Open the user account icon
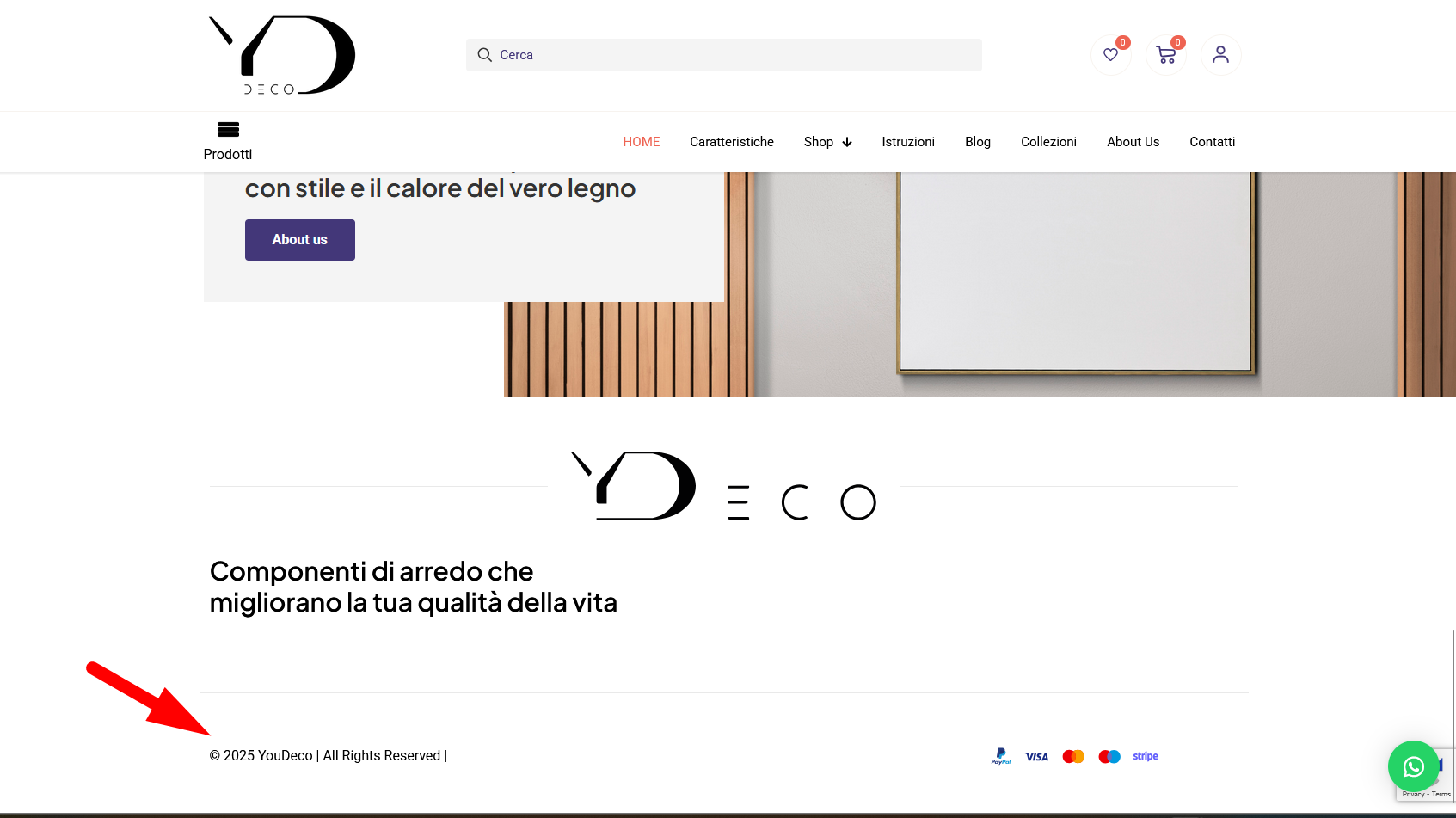This screenshot has height=818, width=1456. (1220, 55)
